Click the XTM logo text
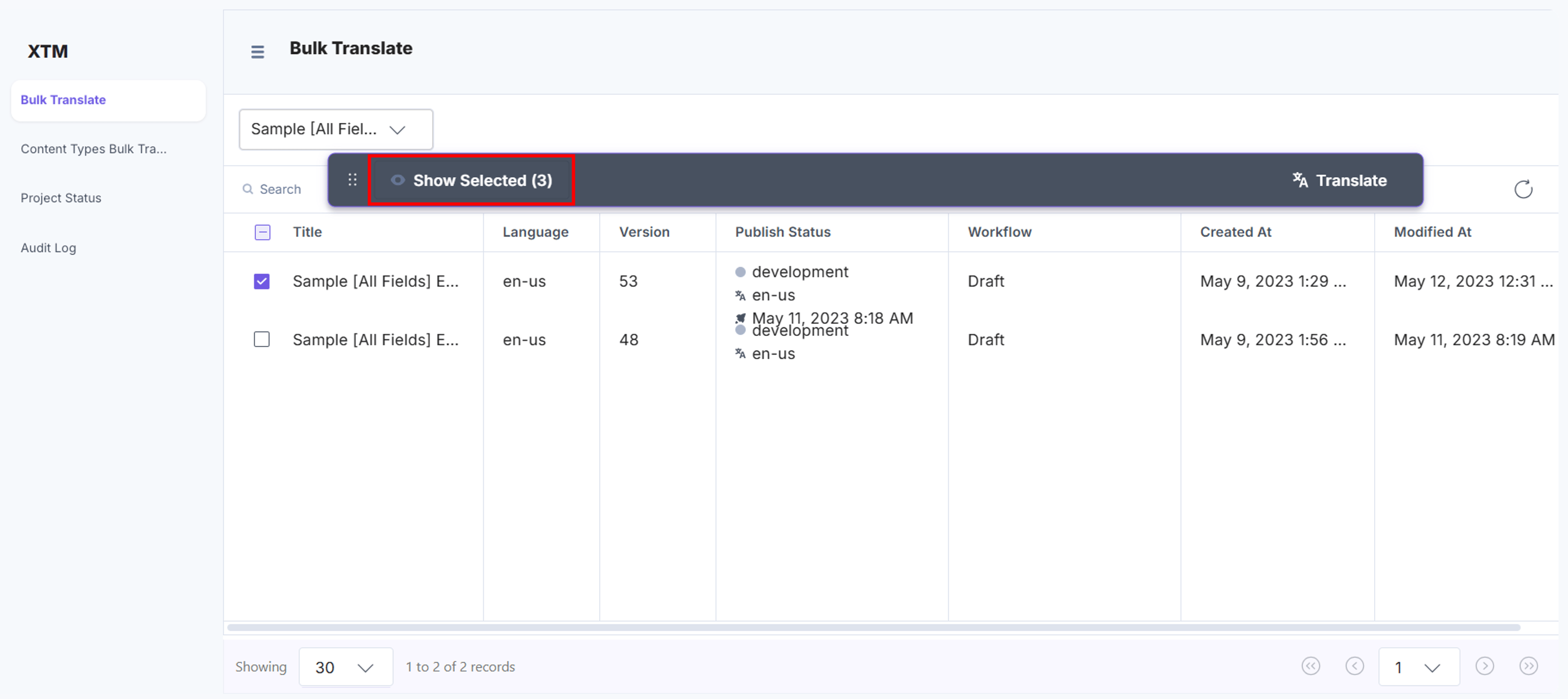This screenshot has width=1568, height=699. (x=47, y=51)
